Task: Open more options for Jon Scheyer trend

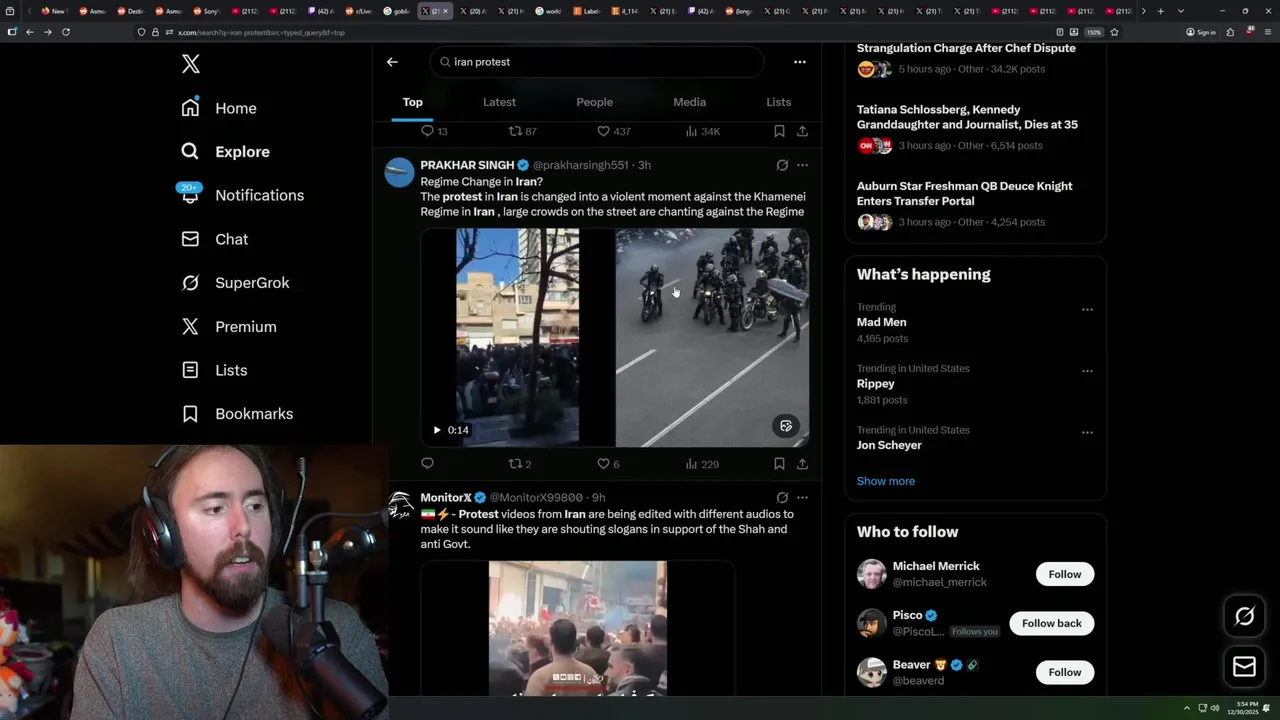Action: coord(1087,433)
